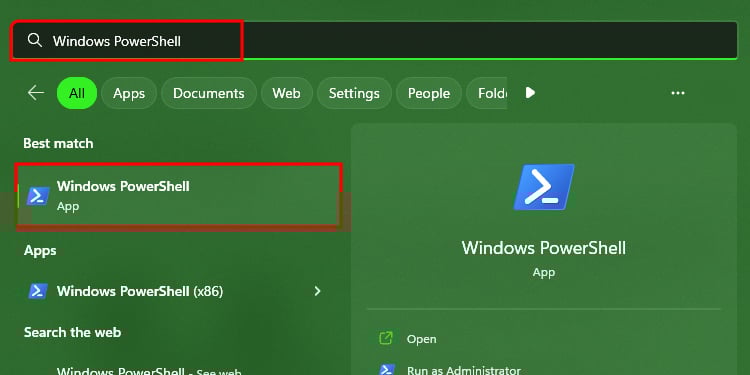Switch to the Web filter tab
This screenshot has width=750, height=375.
[x=287, y=93]
